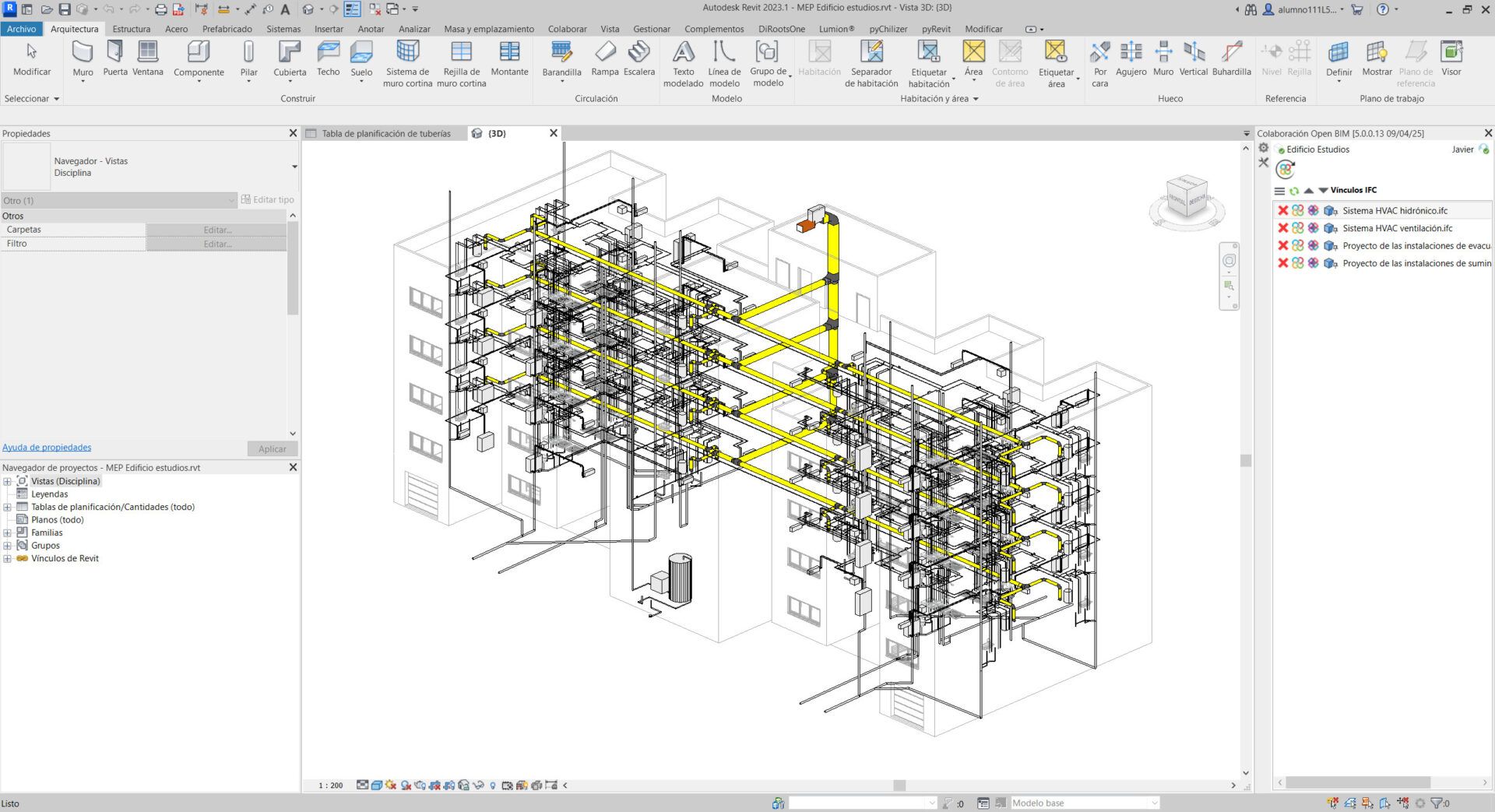Click the 3D view horizontal scrollbar thumb
This screenshot has height=812, width=1495.
(899, 786)
